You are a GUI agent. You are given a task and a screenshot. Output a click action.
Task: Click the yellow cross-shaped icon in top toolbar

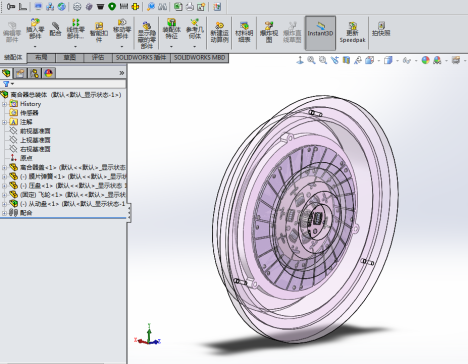point(135,7)
